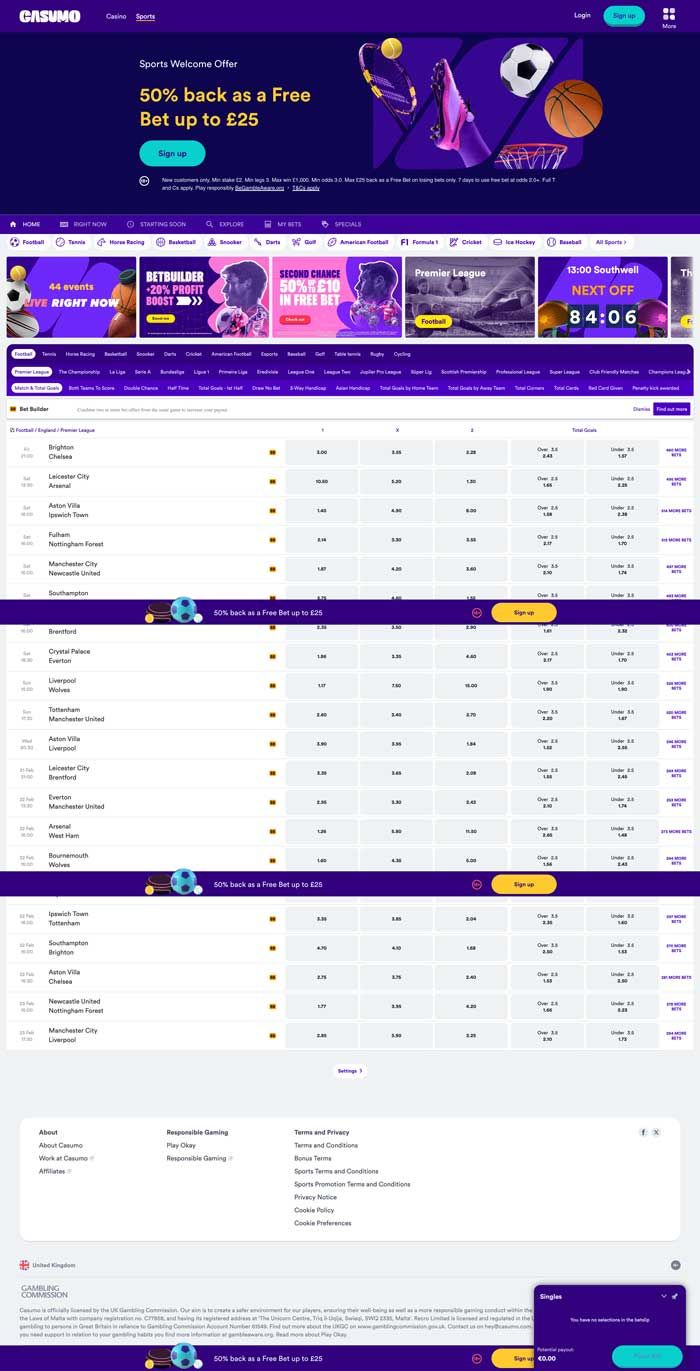Select Brighton home win odds 3.00

321,452
